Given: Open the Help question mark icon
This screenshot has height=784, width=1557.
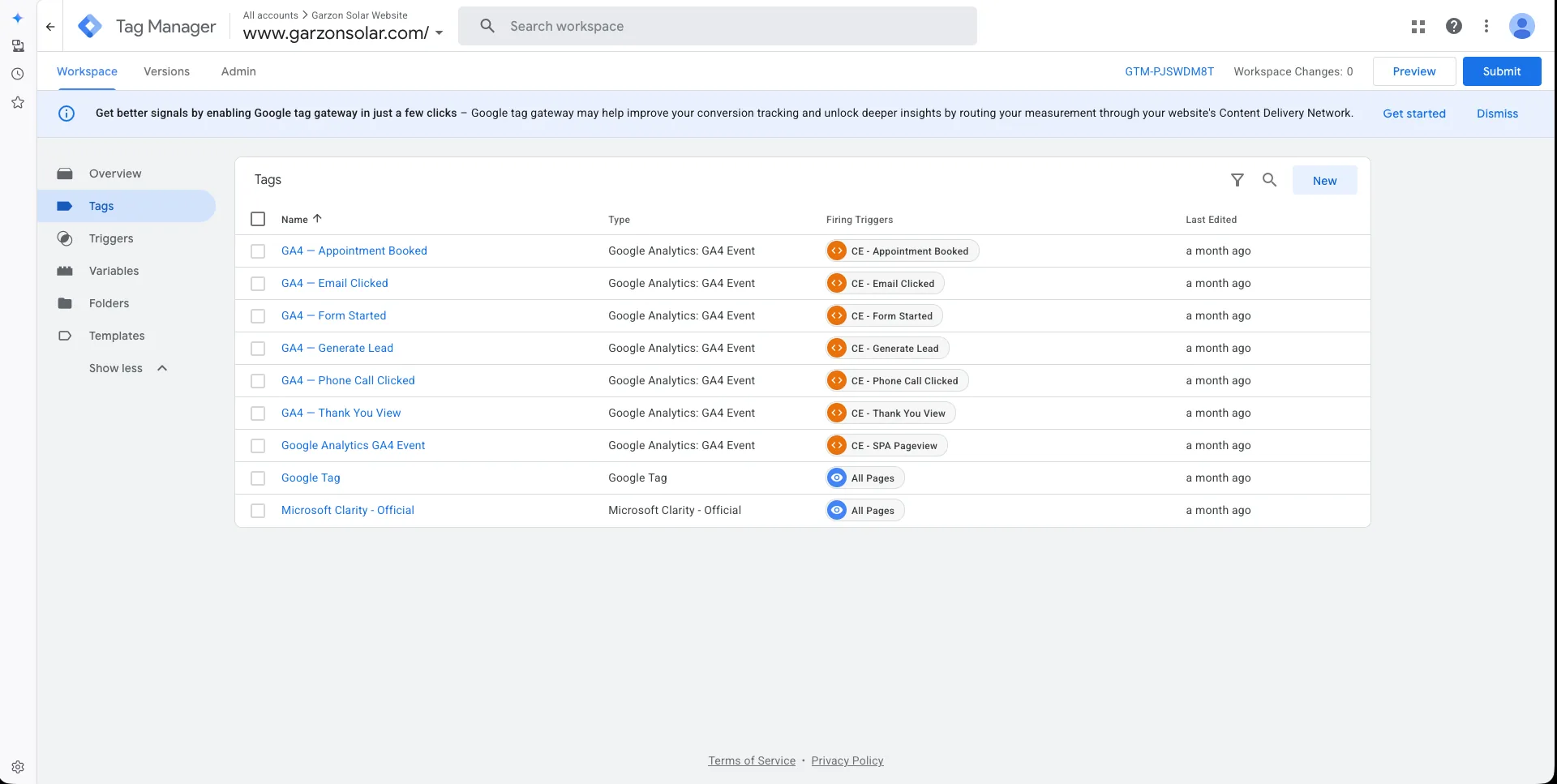Looking at the screenshot, I should 1454,27.
